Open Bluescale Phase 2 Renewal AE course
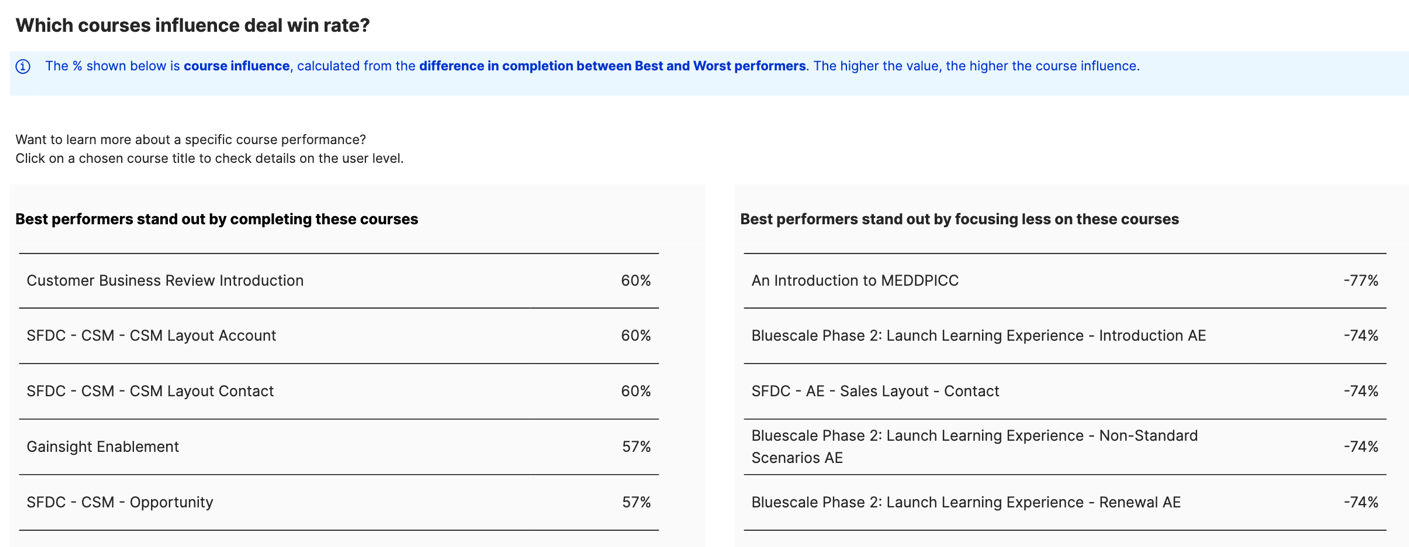 [x=966, y=502]
